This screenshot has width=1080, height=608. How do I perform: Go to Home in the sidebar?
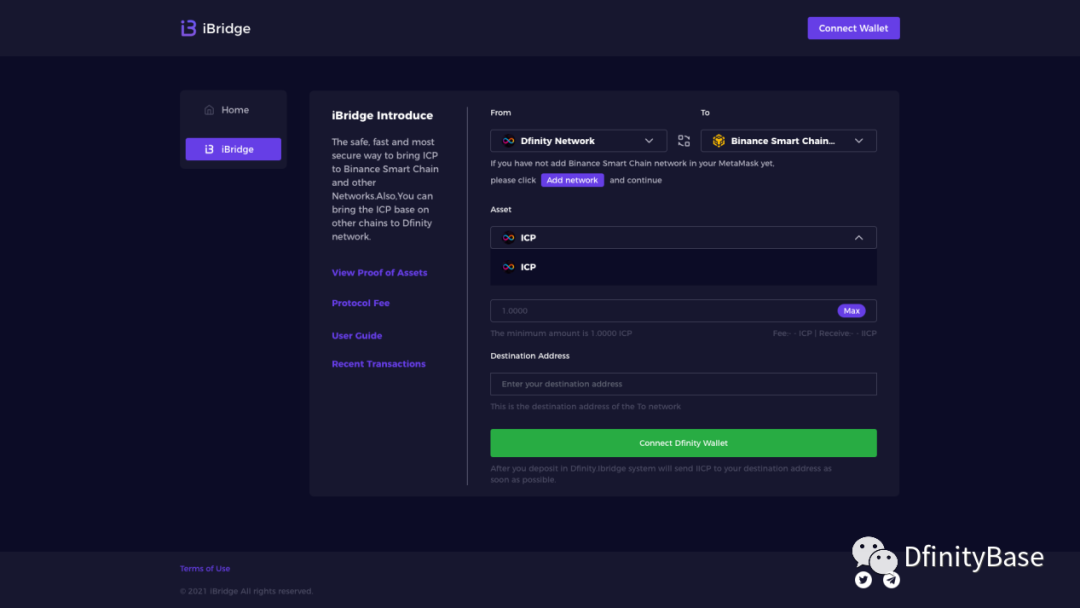tap(233, 110)
